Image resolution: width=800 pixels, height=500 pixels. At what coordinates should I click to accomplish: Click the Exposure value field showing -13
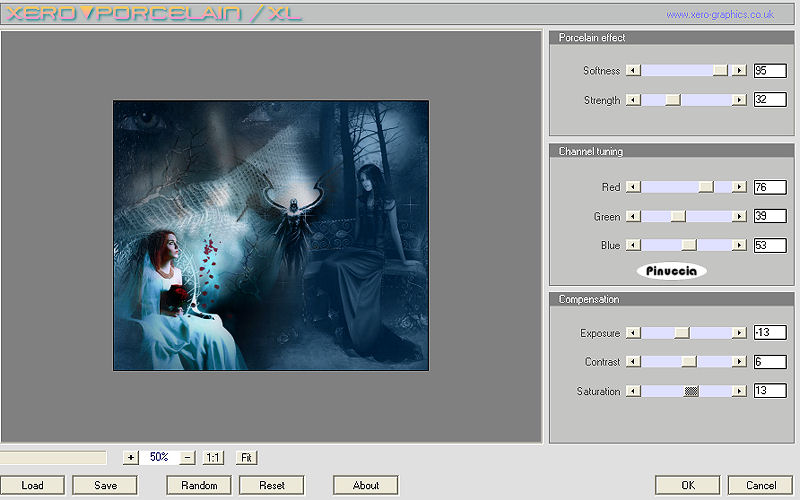(x=770, y=333)
